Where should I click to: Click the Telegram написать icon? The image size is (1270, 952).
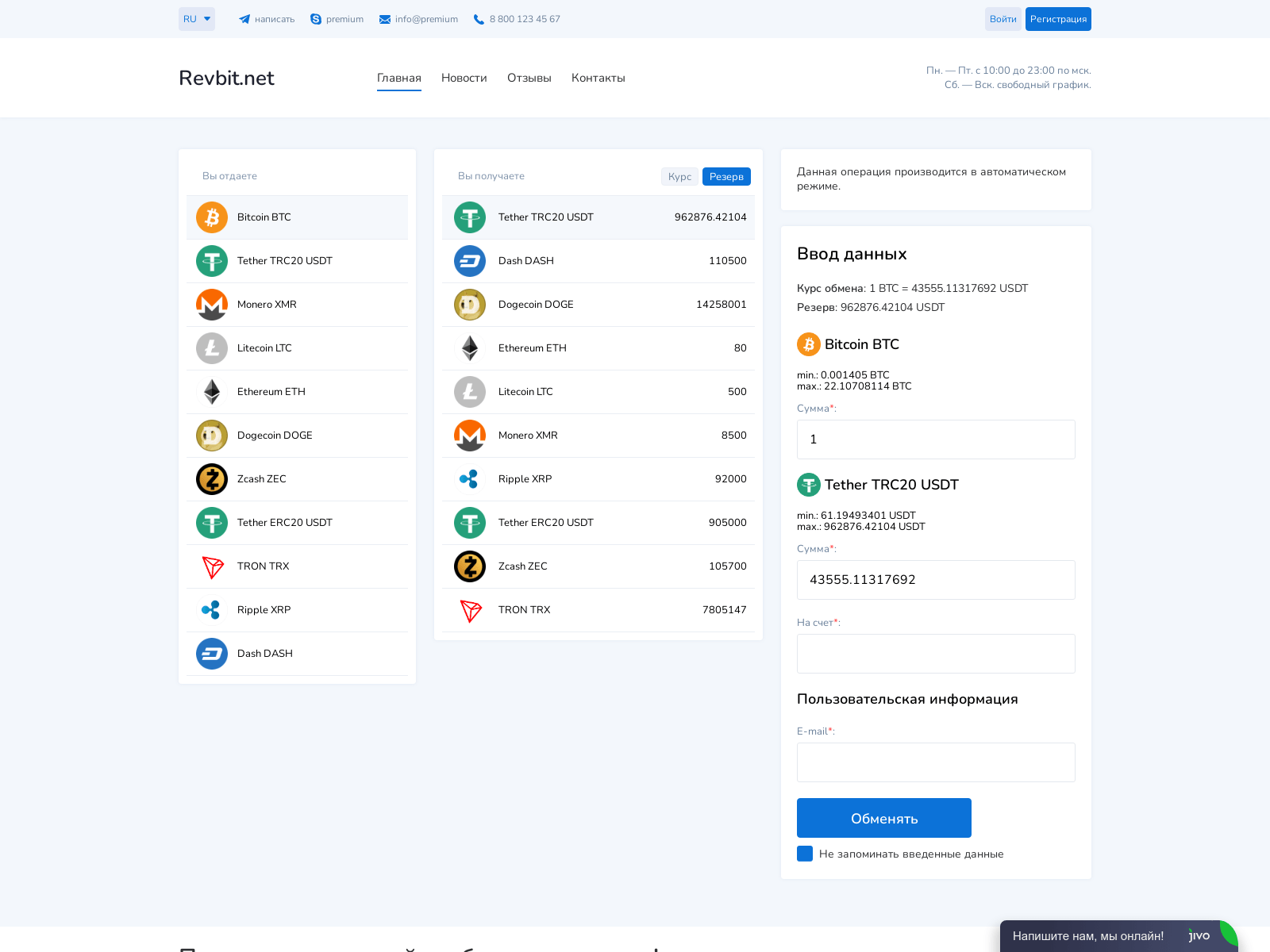[244, 19]
